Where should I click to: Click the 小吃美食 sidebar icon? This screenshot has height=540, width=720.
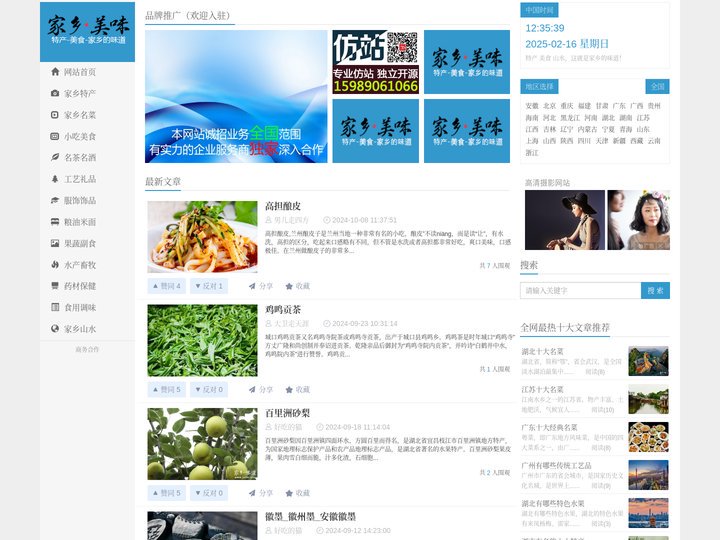pyautogui.click(x=55, y=136)
